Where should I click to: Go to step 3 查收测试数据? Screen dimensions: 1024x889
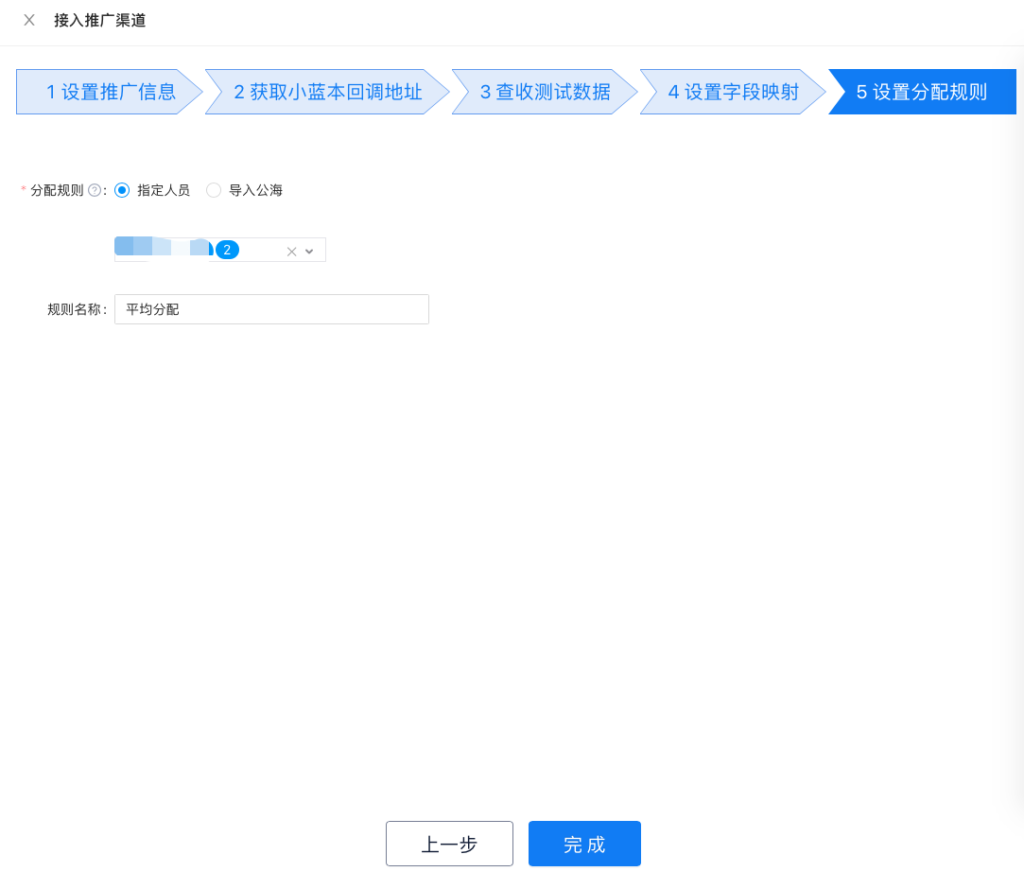[x=544, y=92]
